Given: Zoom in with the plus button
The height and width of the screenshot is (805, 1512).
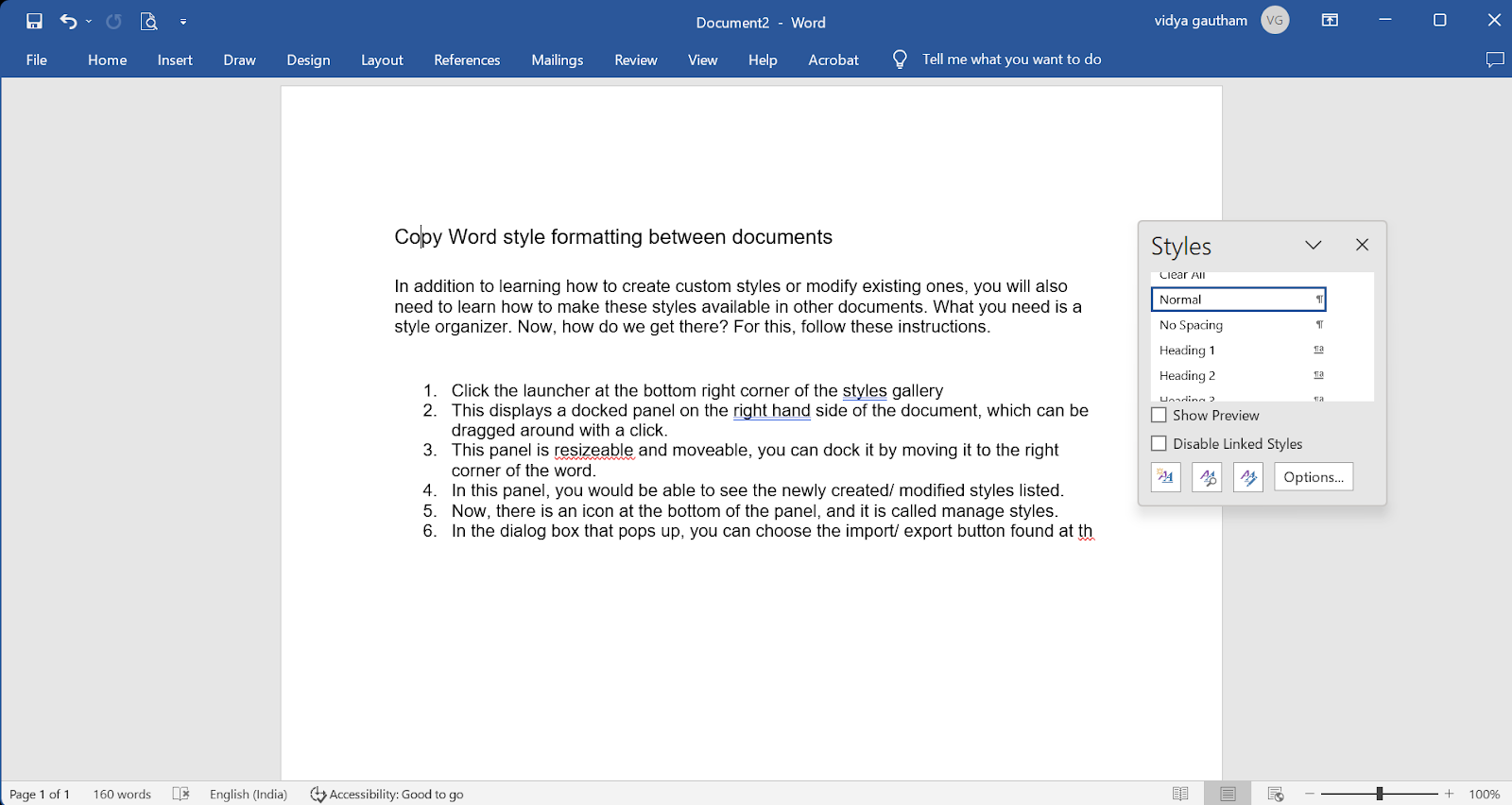Looking at the screenshot, I should coord(1449,794).
